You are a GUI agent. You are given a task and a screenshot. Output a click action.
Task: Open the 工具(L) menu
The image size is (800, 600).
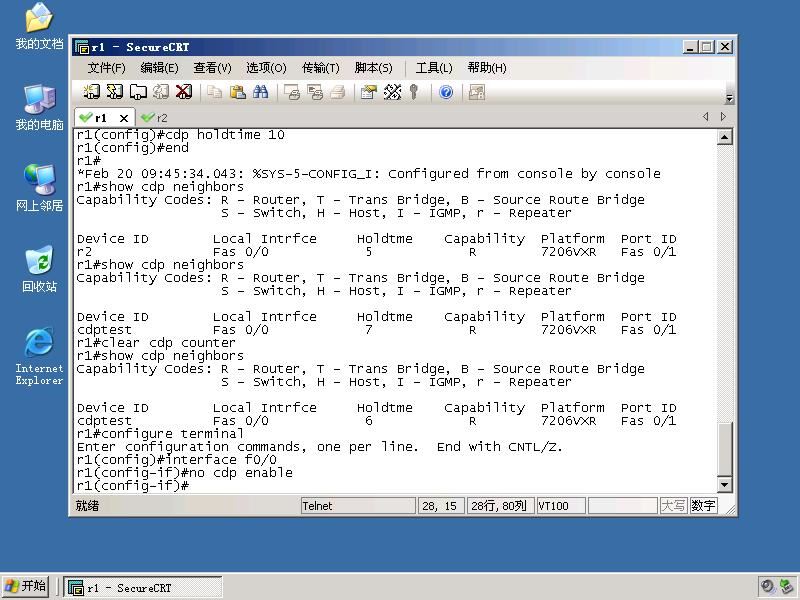434,68
